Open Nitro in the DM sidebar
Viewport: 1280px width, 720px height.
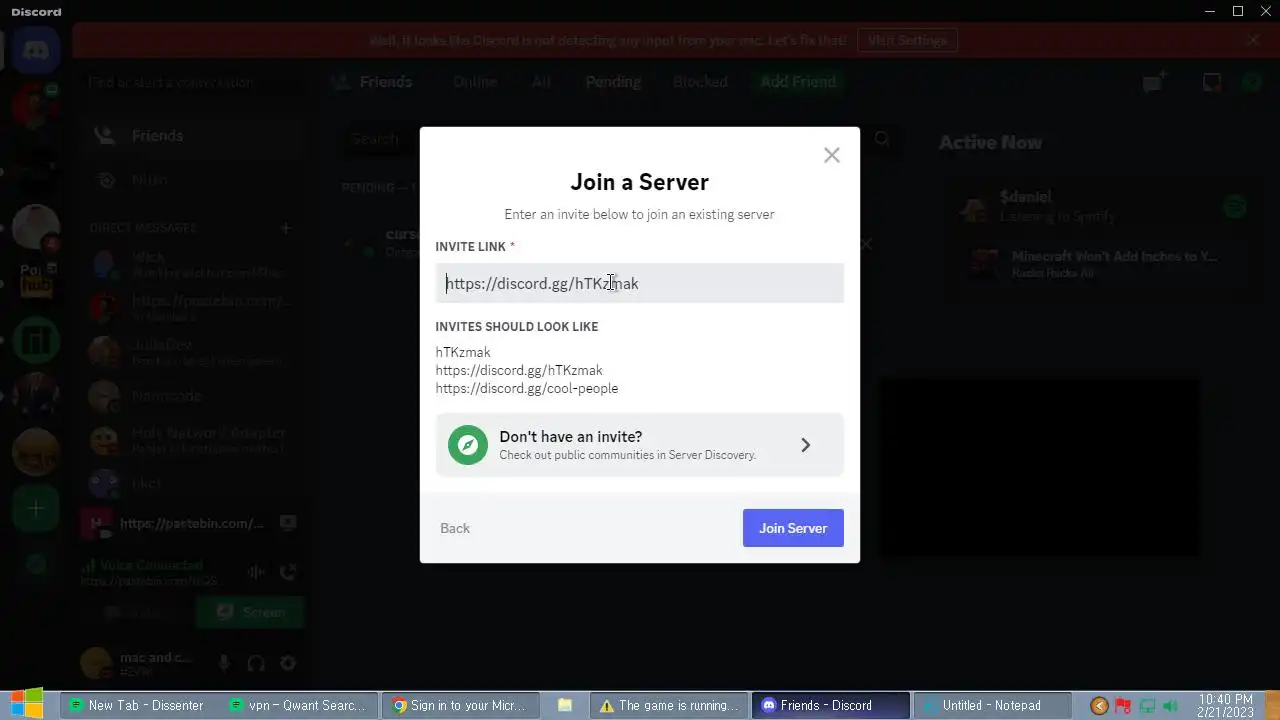pyautogui.click(x=193, y=180)
